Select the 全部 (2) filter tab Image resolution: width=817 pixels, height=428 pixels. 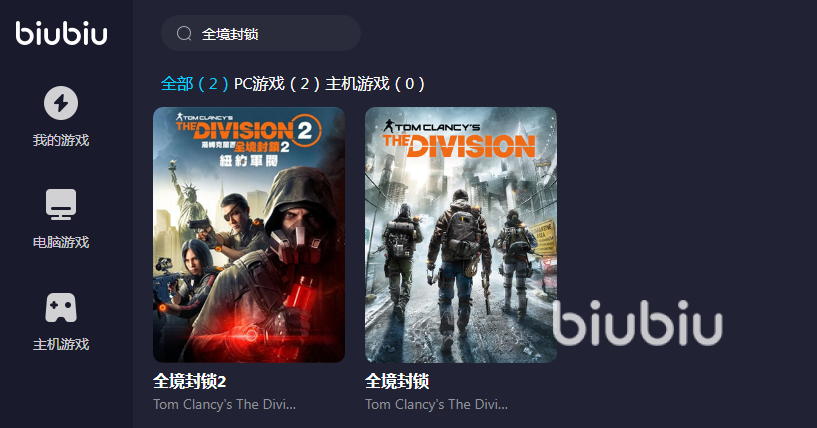click(194, 83)
